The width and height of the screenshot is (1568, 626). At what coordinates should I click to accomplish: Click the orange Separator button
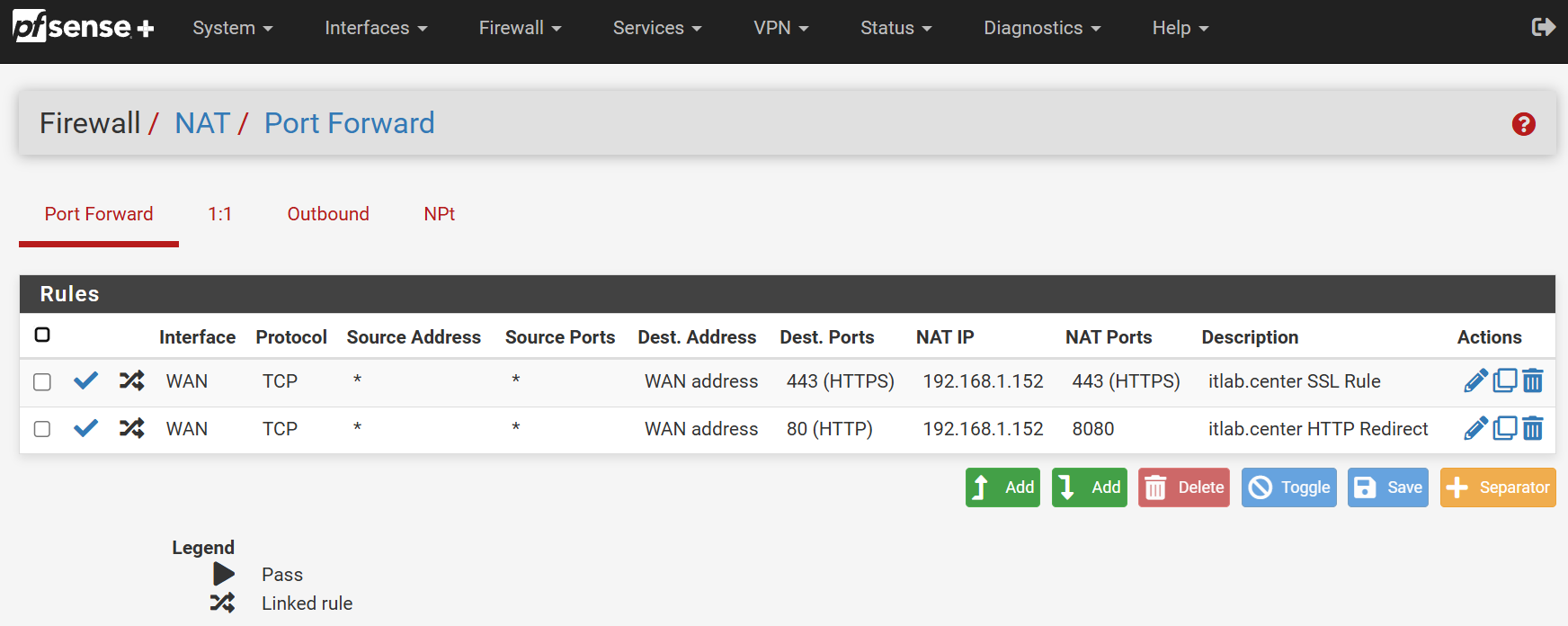tap(1497, 487)
